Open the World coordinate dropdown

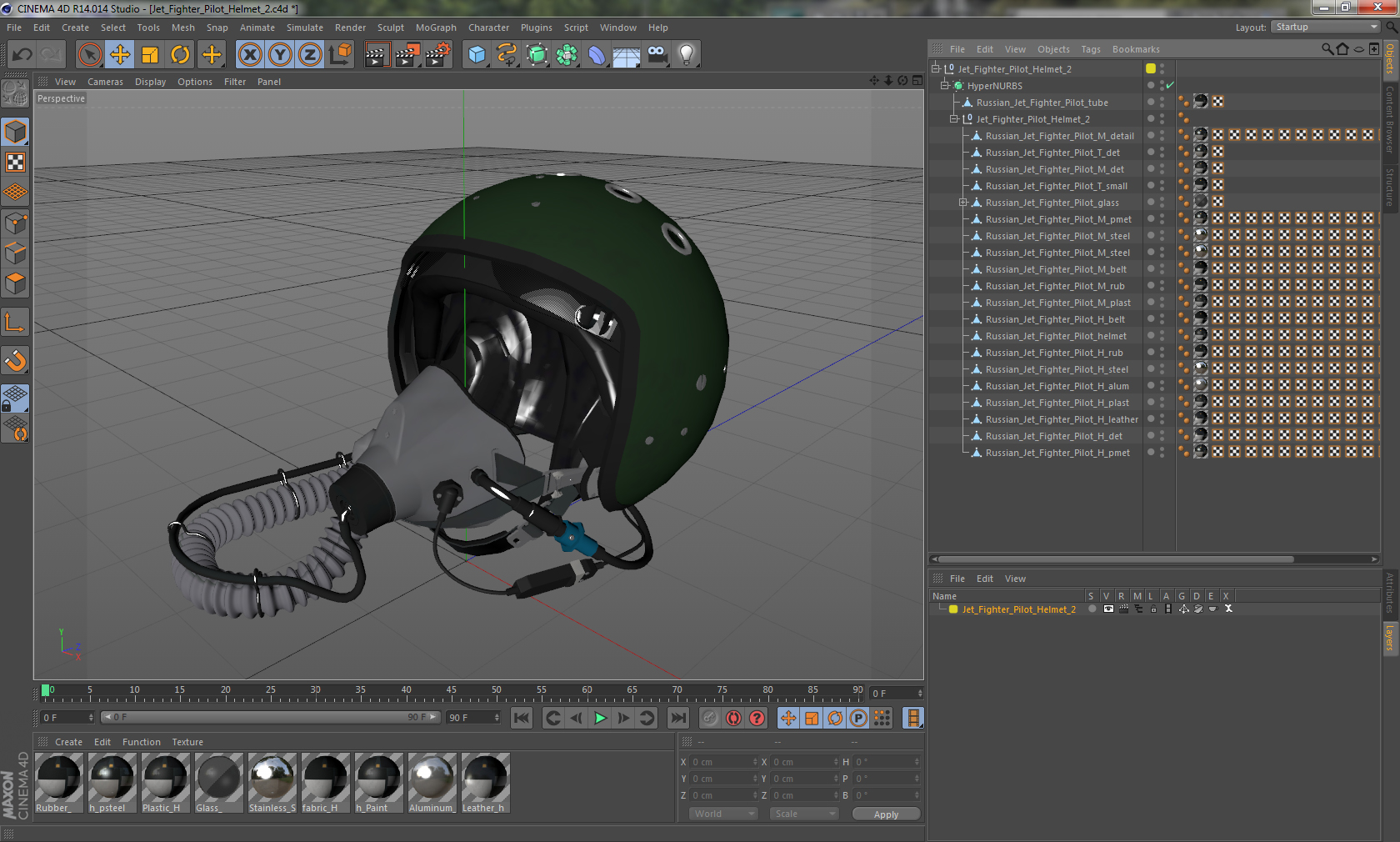click(723, 814)
